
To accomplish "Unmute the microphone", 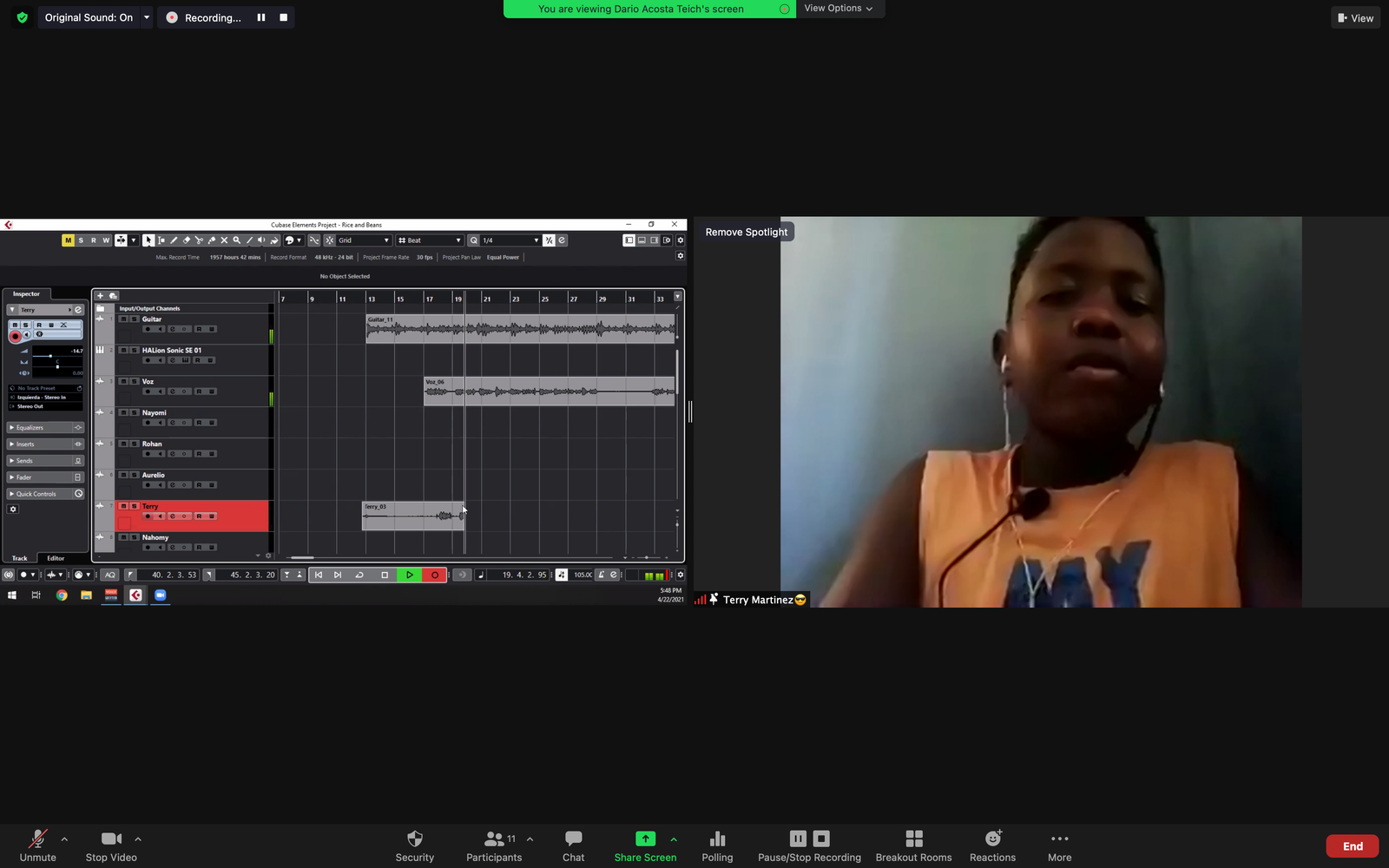I will pos(37,845).
